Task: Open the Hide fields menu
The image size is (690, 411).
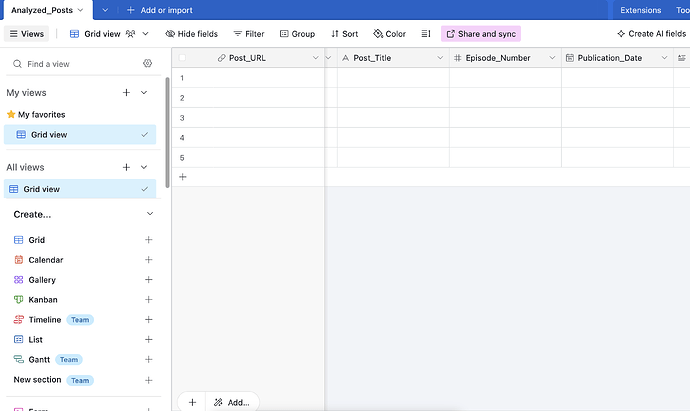Action: point(191,34)
